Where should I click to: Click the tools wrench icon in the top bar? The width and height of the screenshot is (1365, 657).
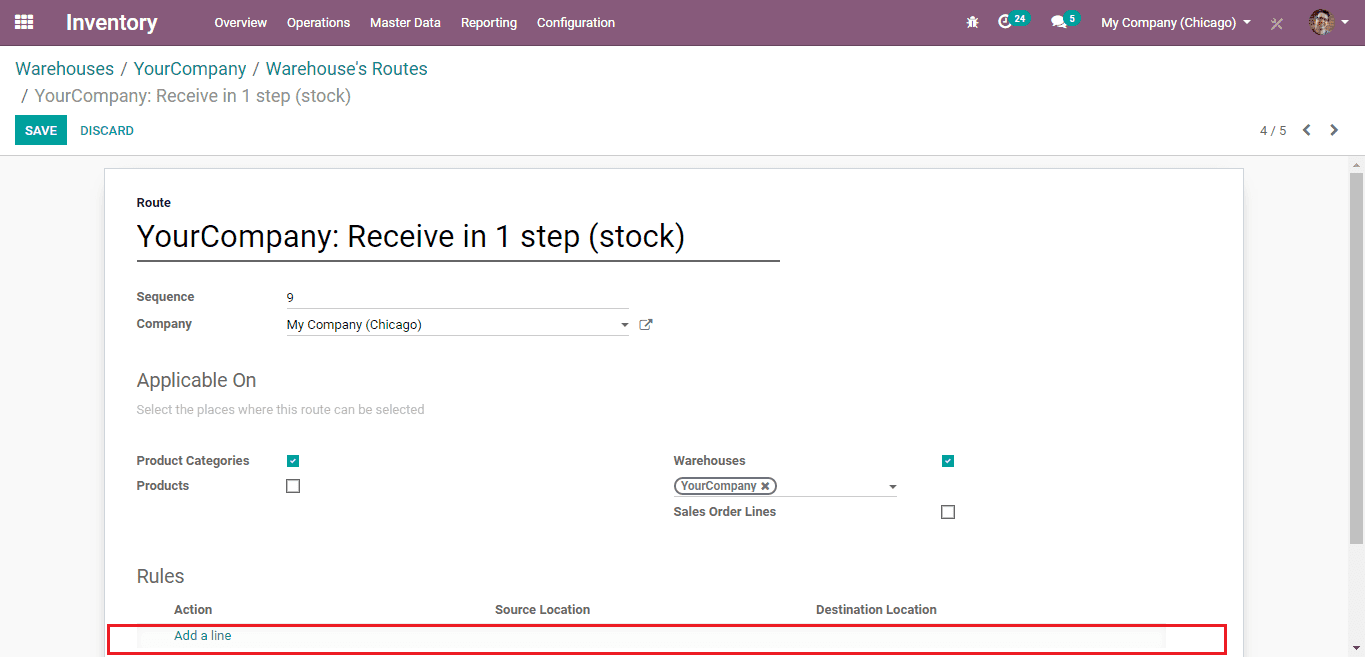(1277, 23)
